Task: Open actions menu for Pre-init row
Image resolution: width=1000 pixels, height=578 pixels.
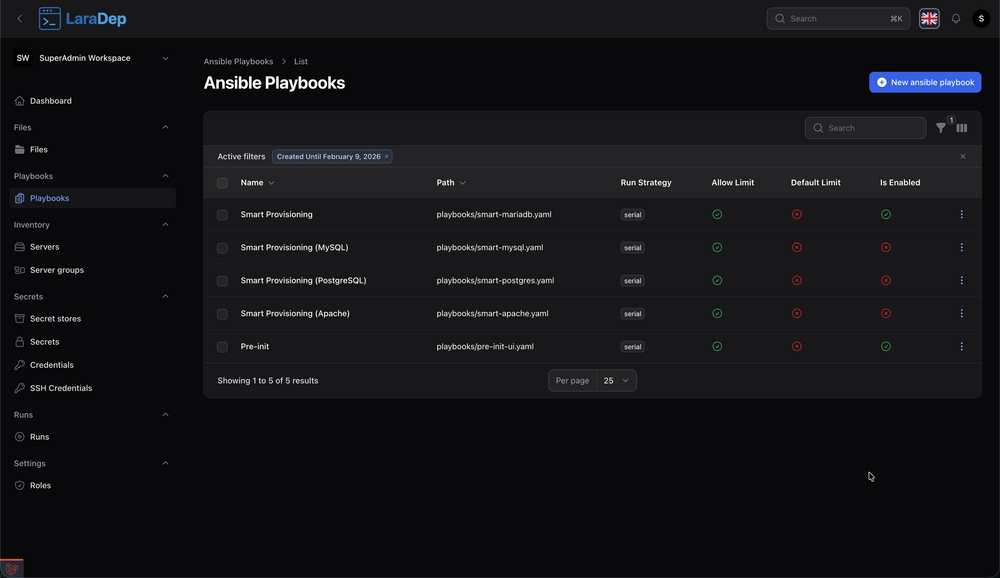Action: coord(962,347)
